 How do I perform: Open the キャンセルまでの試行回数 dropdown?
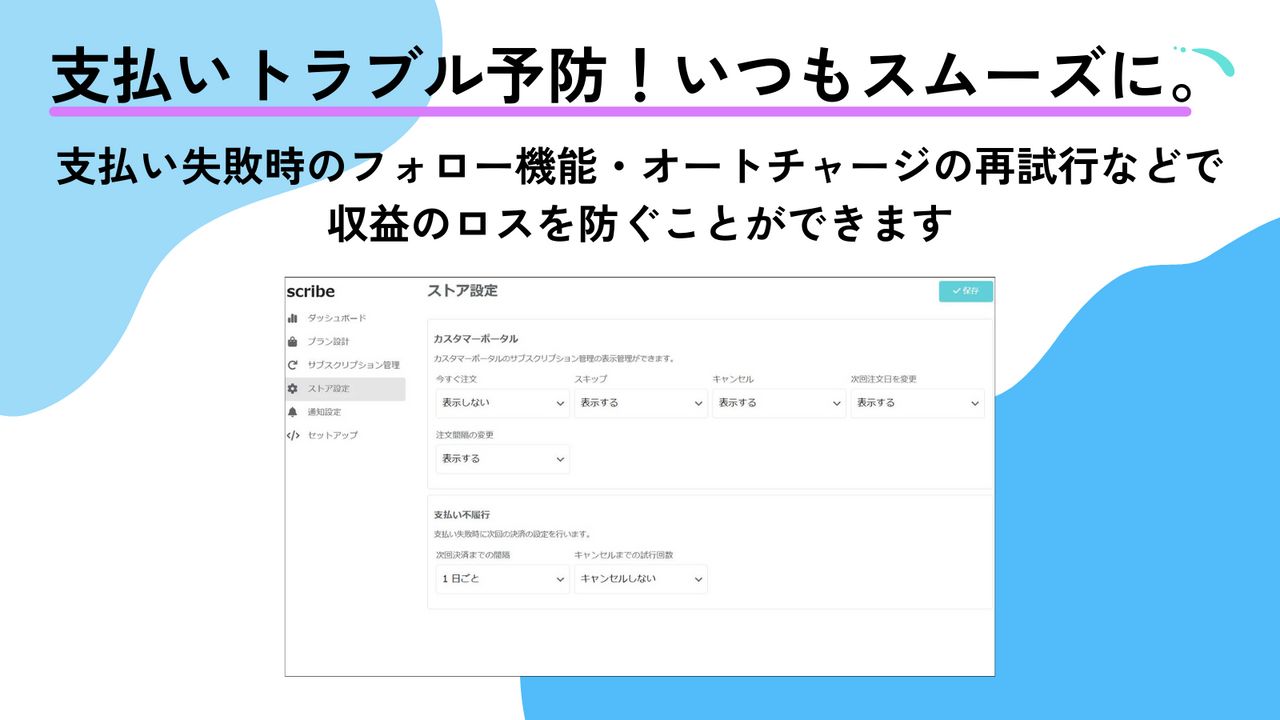pos(640,578)
